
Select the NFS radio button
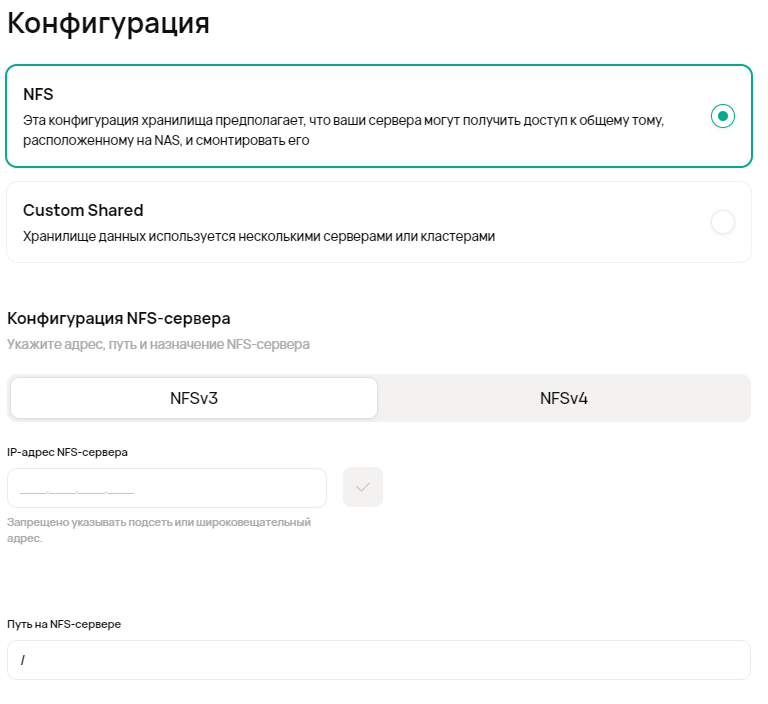pyautogui.click(x=722, y=116)
